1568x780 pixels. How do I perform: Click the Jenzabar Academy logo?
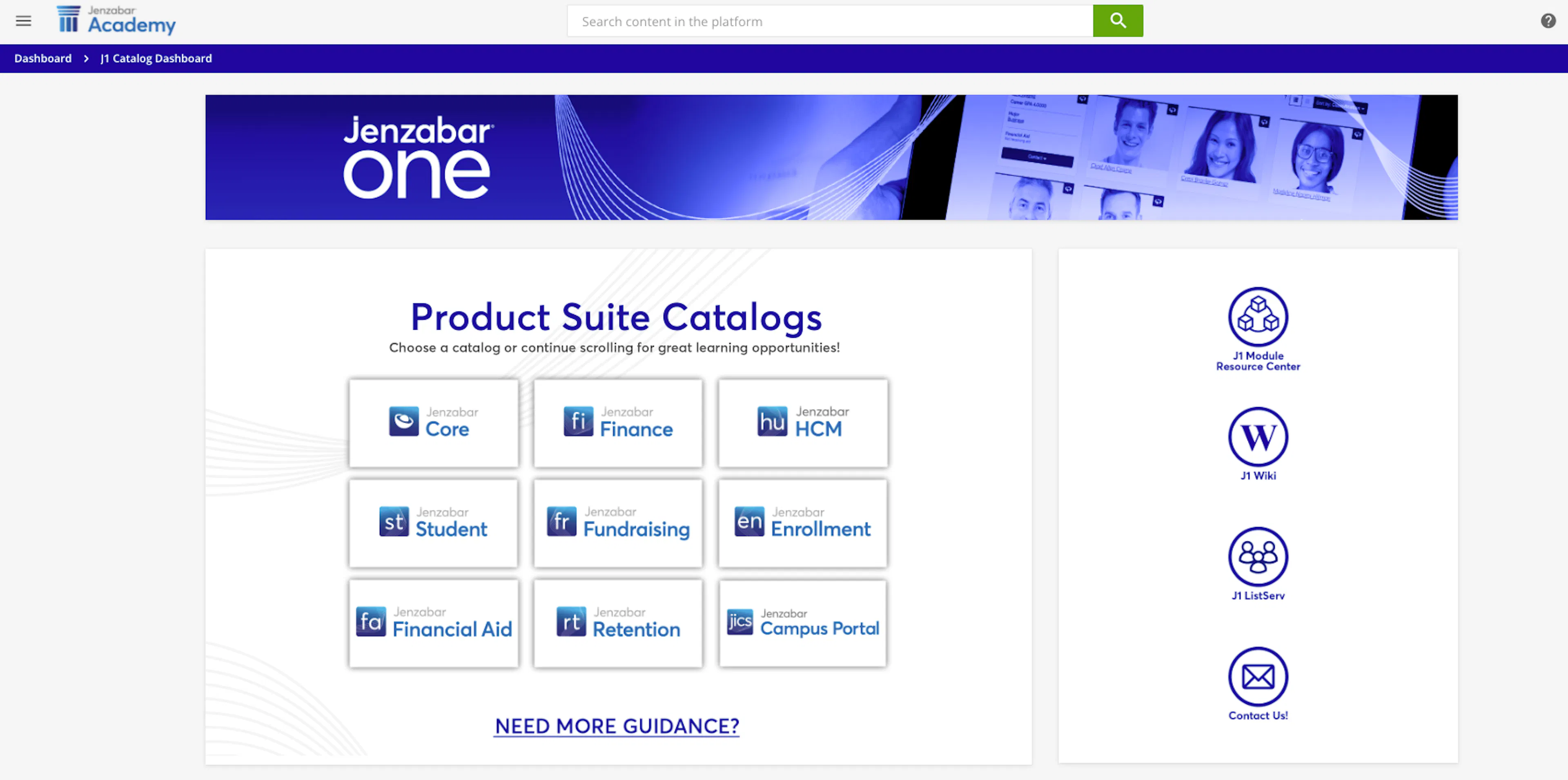(x=116, y=20)
